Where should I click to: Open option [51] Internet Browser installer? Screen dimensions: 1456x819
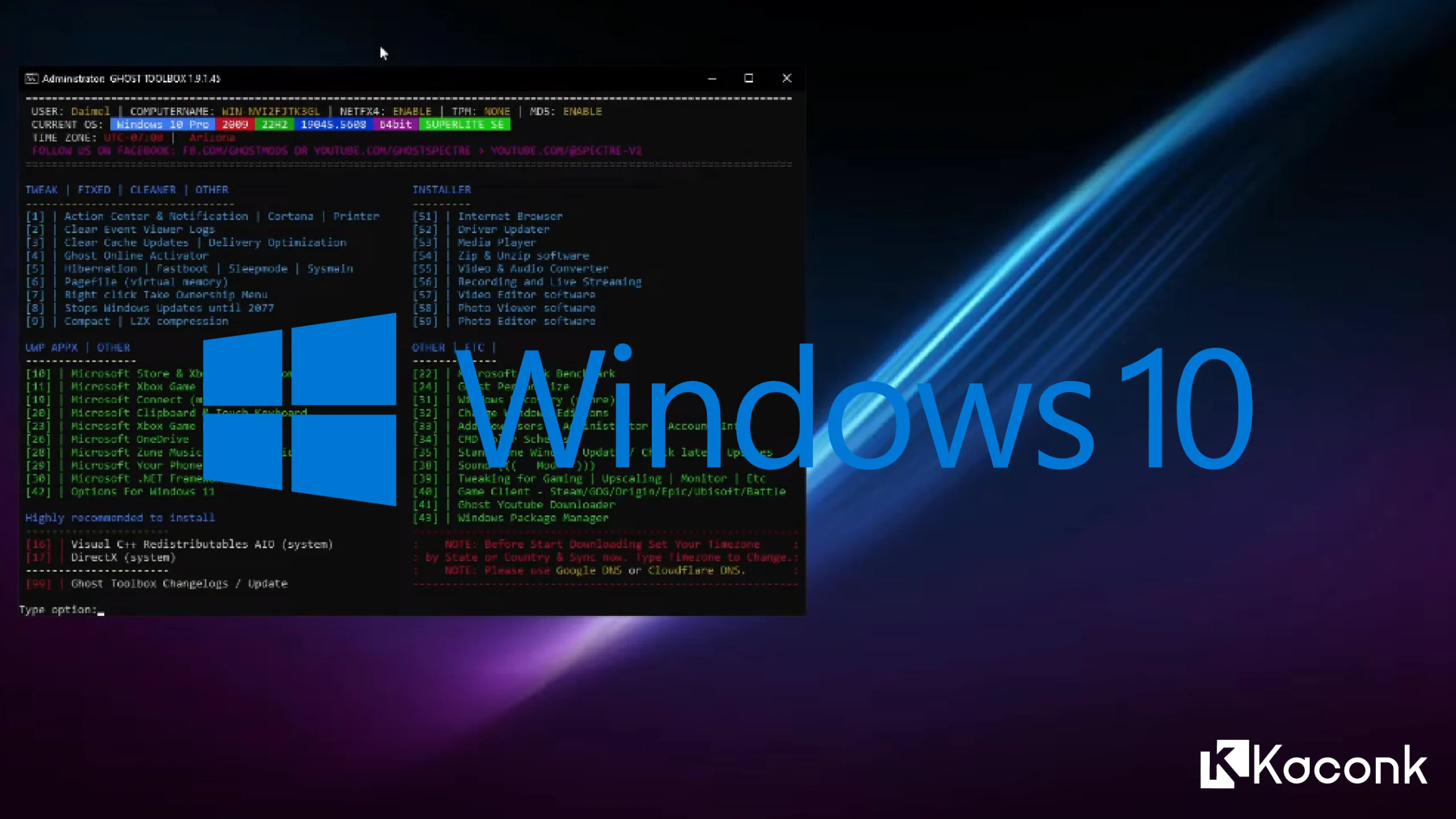coord(510,216)
